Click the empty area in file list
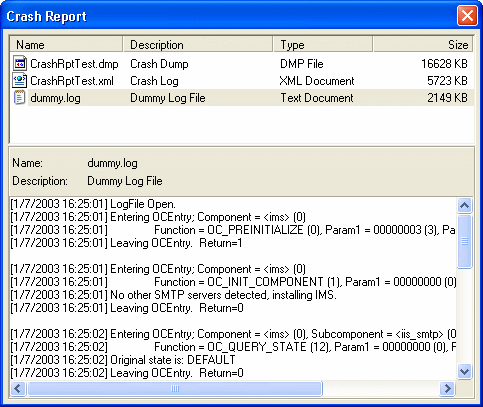 (x=242, y=125)
